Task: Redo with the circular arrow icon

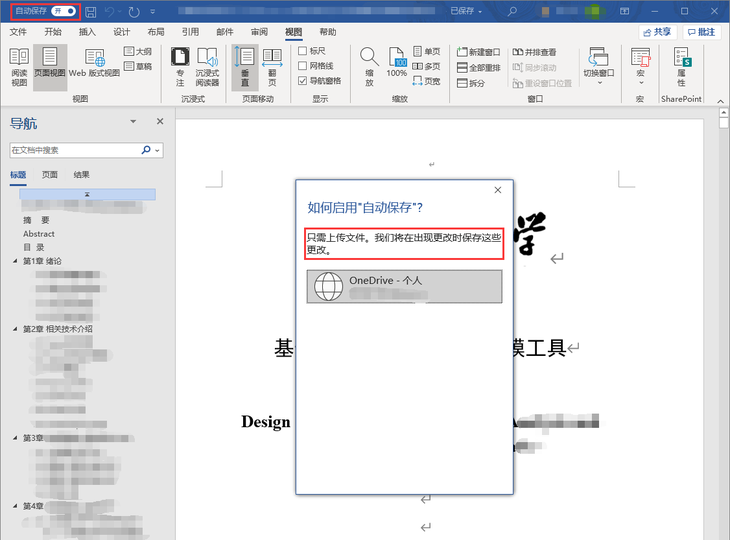Action: 134,12
